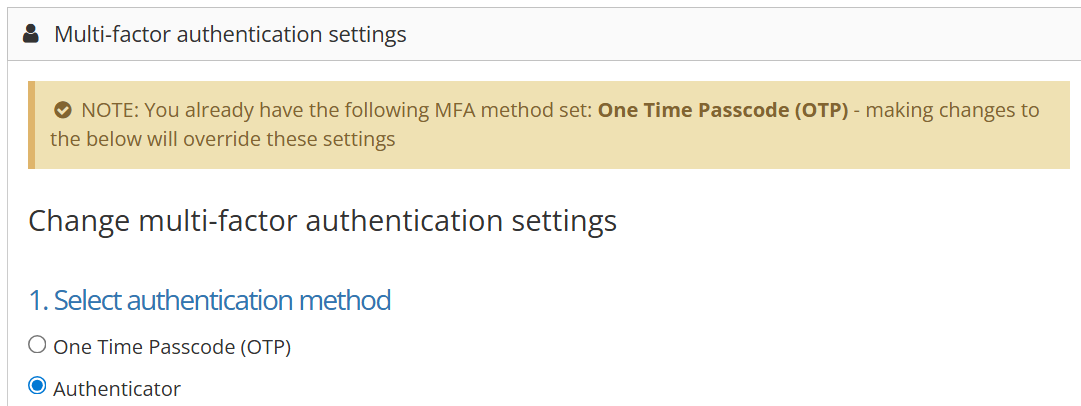Select the One Time Passcode (OTP) radio button

pyautogui.click(x=37, y=345)
